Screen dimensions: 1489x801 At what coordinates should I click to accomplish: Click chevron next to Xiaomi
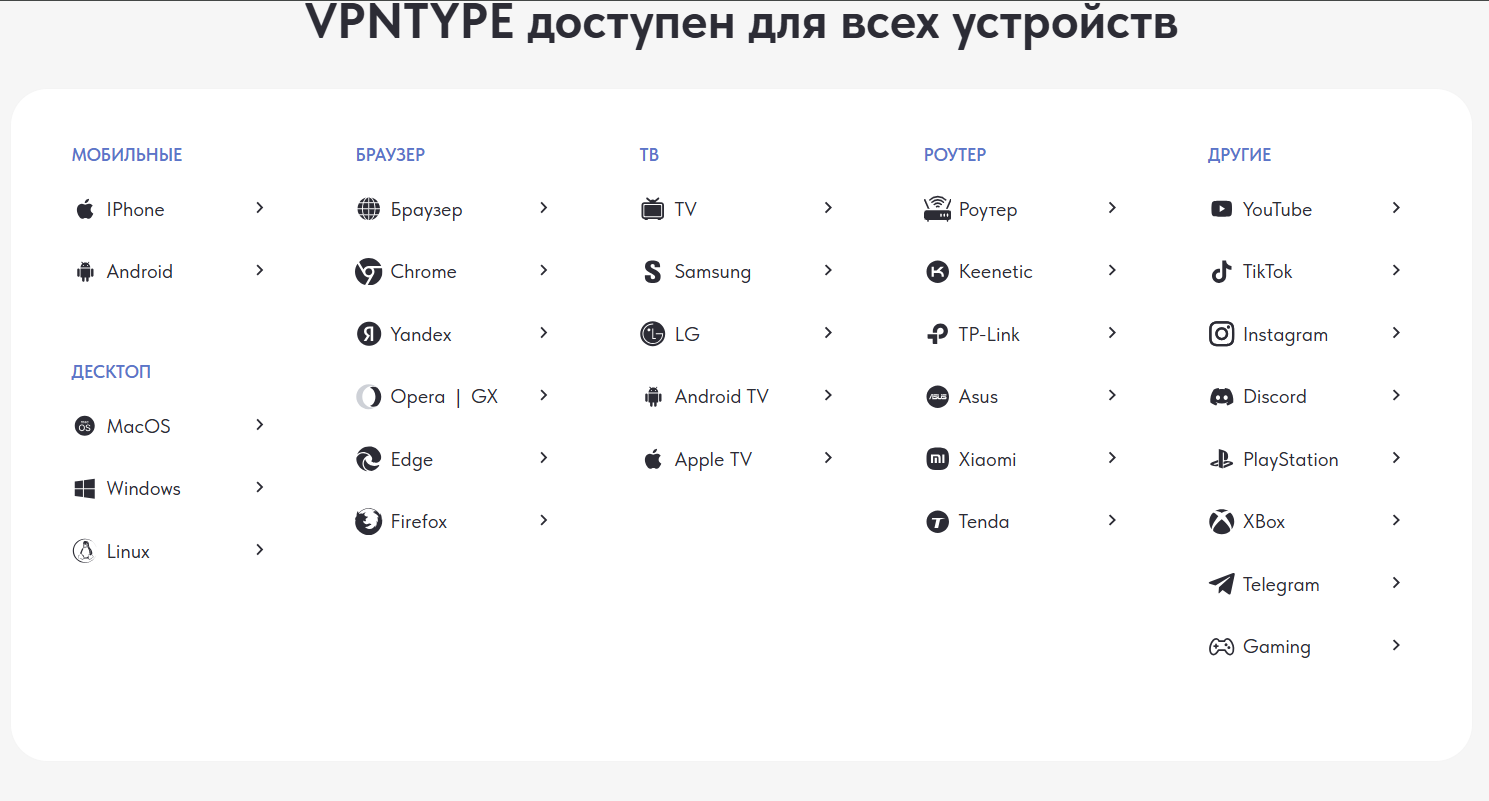click(x=1112, y=458)
